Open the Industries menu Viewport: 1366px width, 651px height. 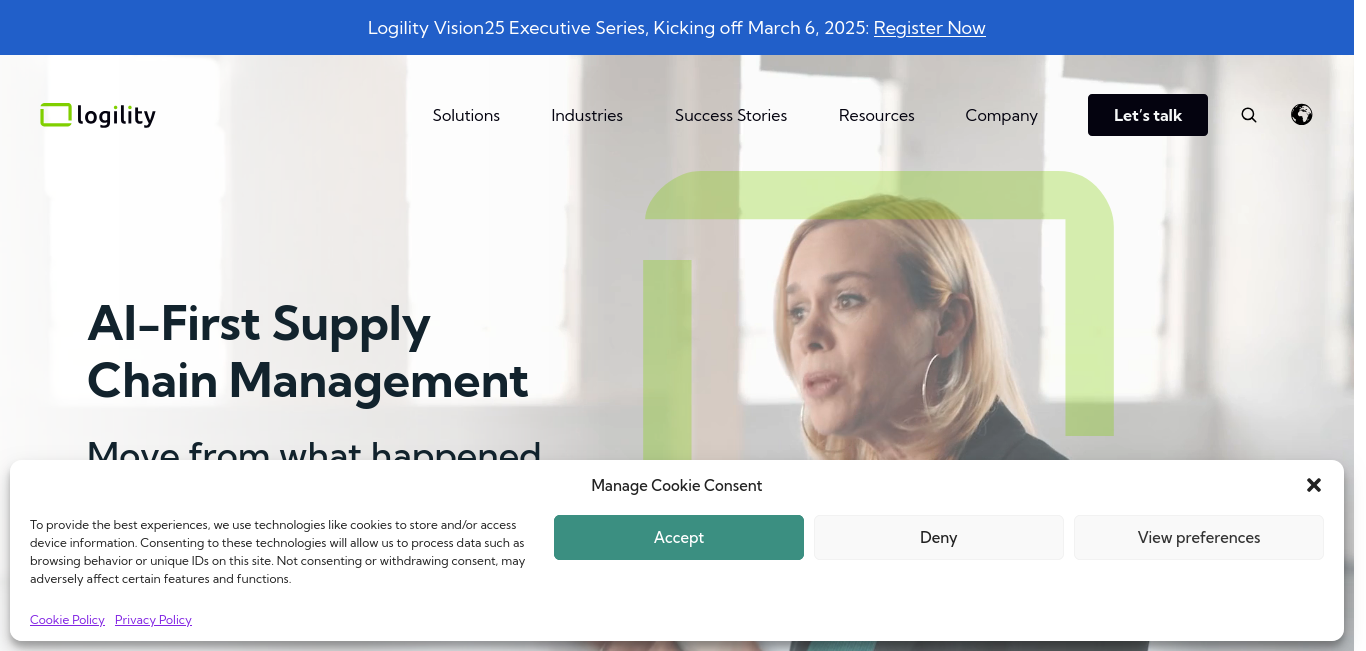point(587,115)
